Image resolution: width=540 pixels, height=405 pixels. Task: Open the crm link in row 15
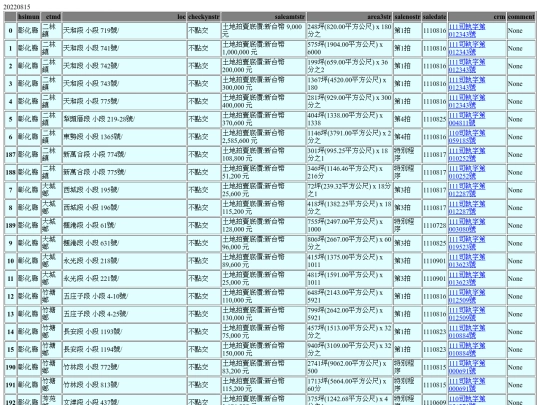[467, 350]
